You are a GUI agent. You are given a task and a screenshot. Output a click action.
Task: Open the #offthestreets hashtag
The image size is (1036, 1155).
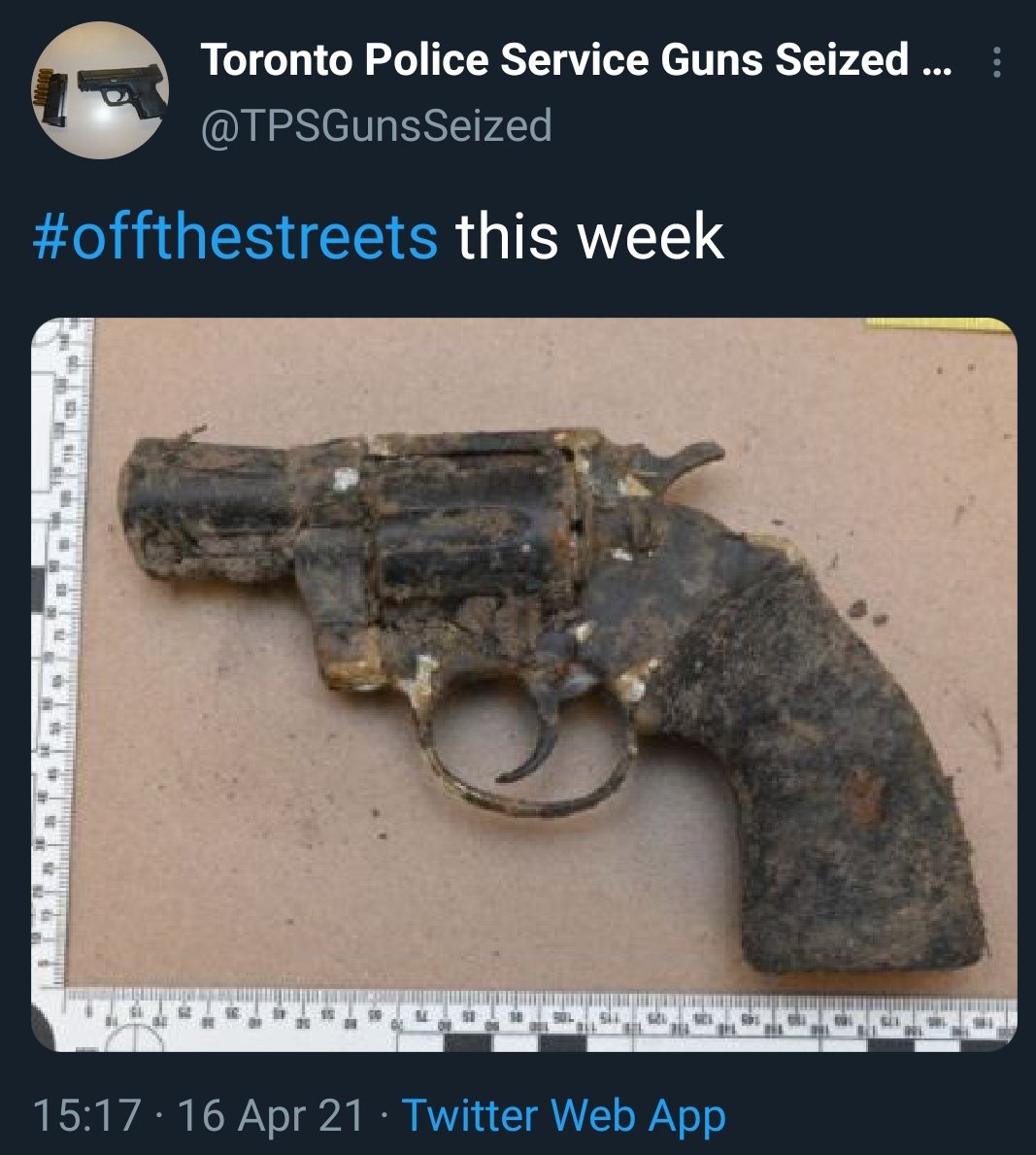tap(236, 236)
